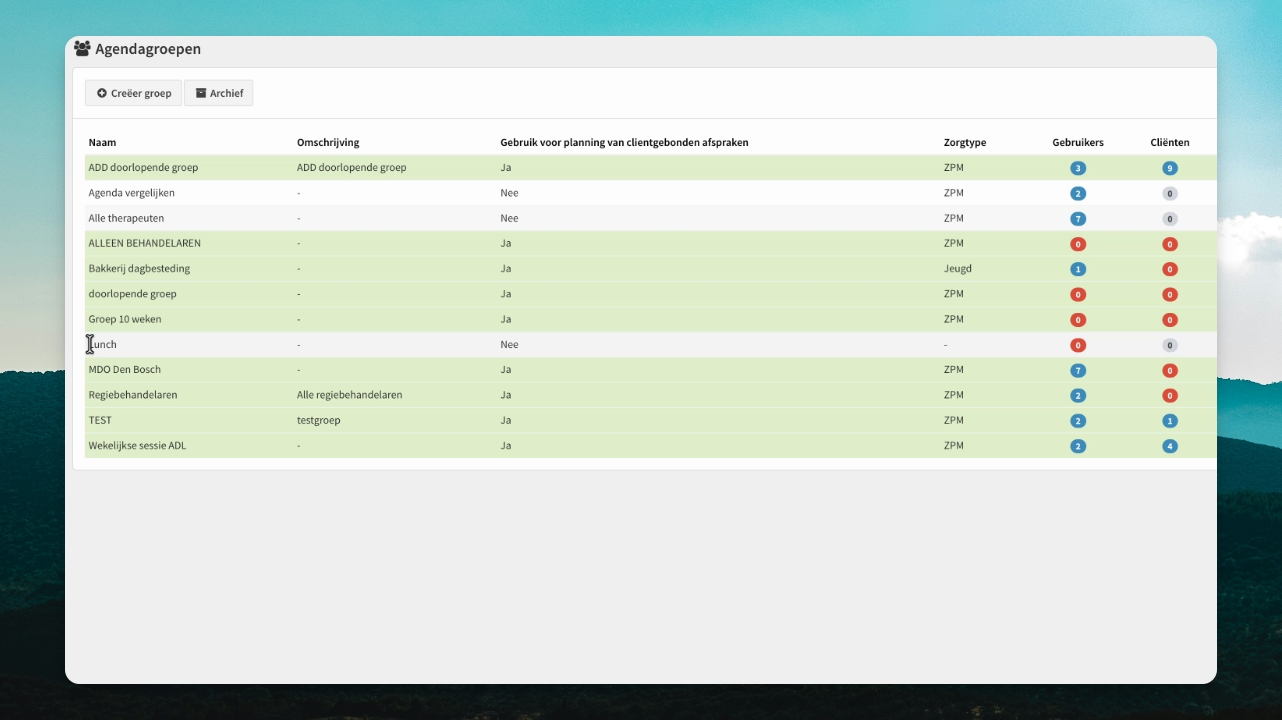Image resolution: width=1282 pixels, height=720 pixels.
Task: Click the clients badge for Wekelijkse sessie ADL
Action: pos(1170,446)
